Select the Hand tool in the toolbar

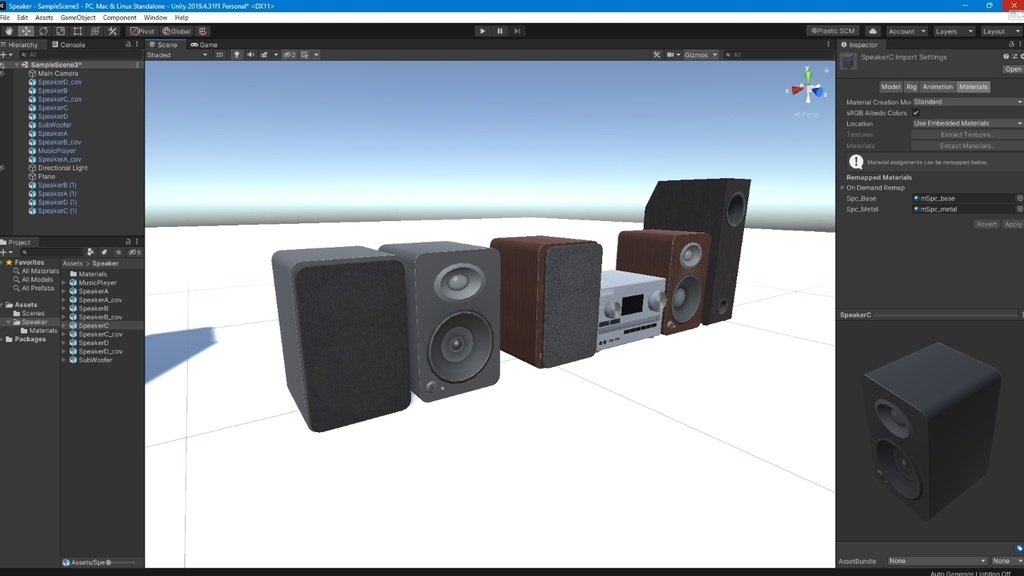pyautogui.click(x=8, y=31)
